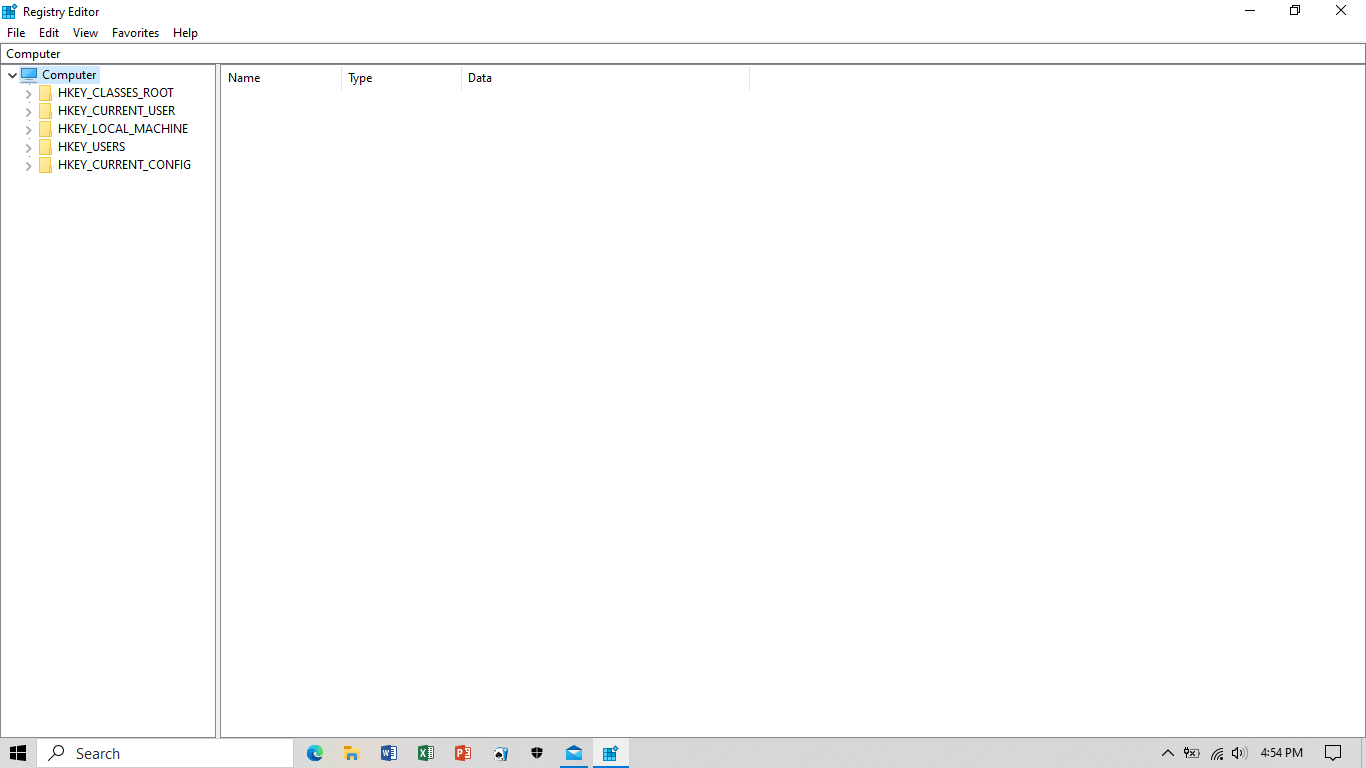Viewport: 1366px width, 768px height.
Task: Click the taskbar Search box
Action: 165,753
